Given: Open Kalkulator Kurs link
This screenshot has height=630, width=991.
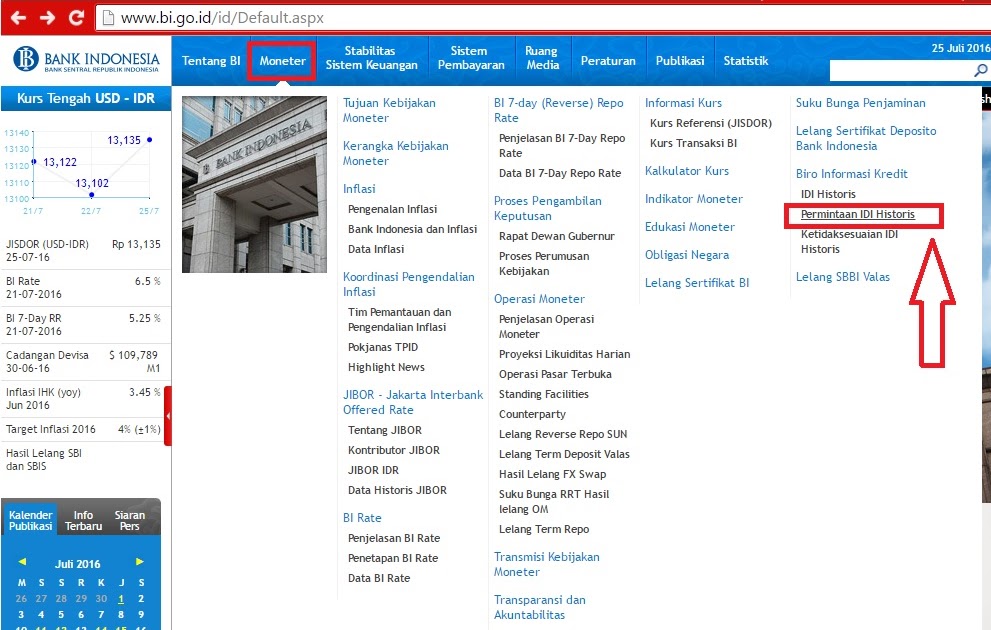Looking at the screenshot, I should (x=687, y=171).
